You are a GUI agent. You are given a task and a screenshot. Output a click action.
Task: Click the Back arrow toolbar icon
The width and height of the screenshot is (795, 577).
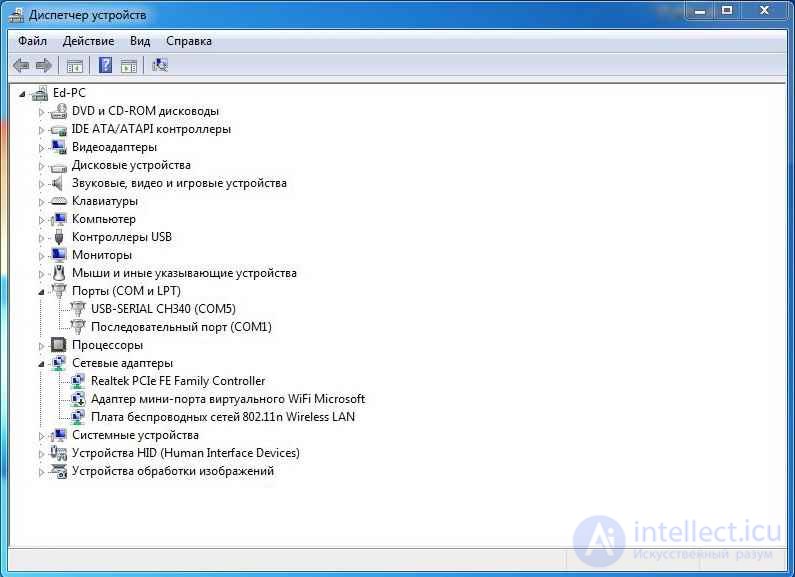pos(21,65)
